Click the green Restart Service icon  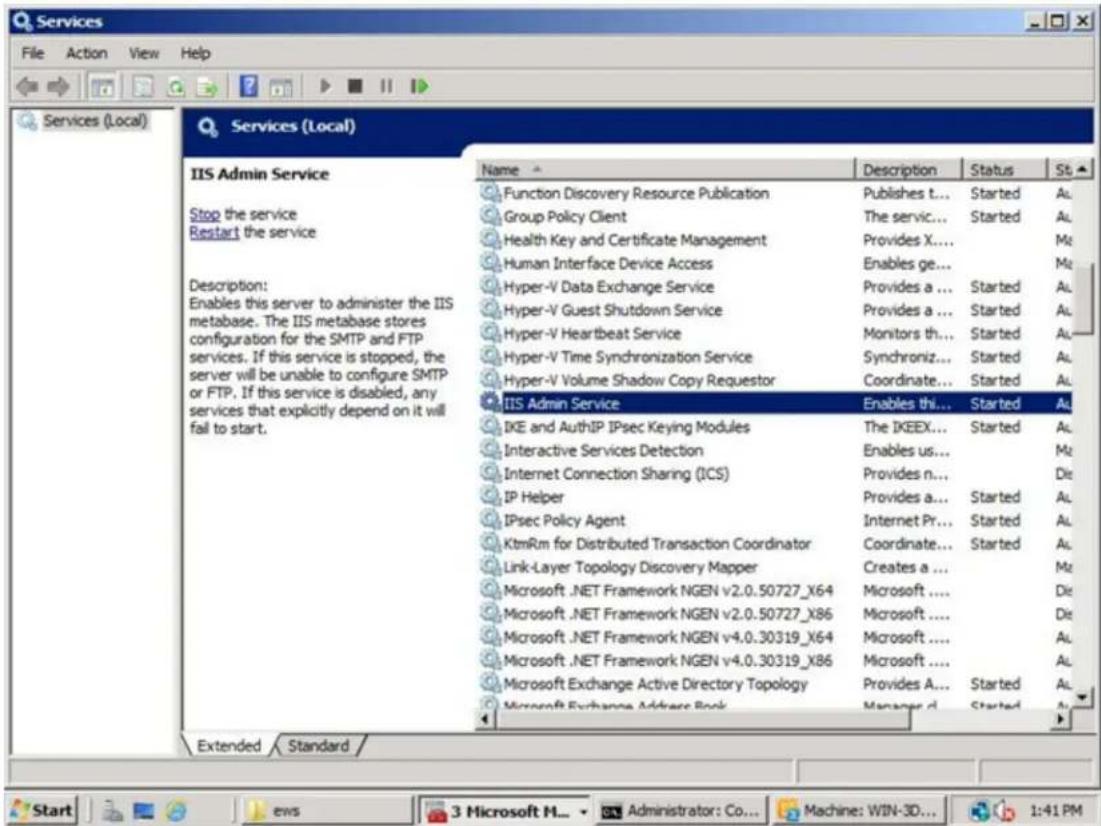tap(419, 86)
